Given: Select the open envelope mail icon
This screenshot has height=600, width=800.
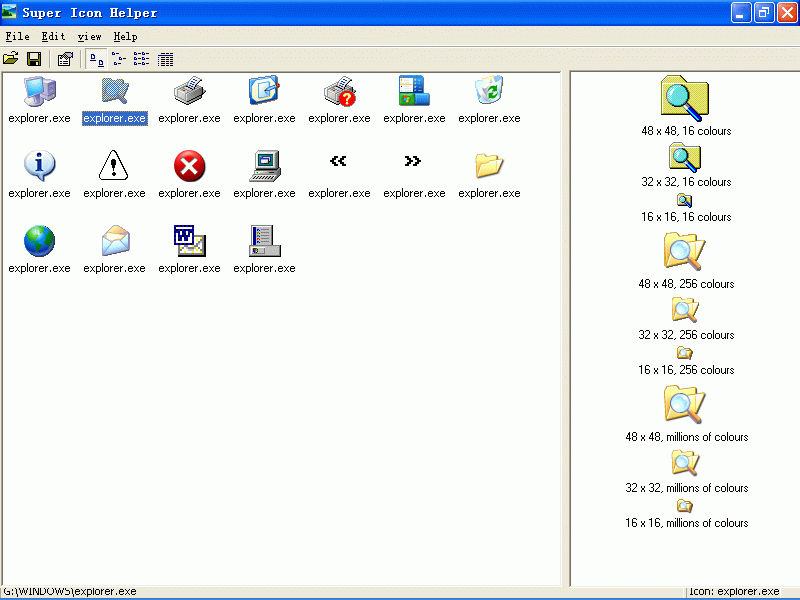Looking at the screenshot, I should coord(115,241).
